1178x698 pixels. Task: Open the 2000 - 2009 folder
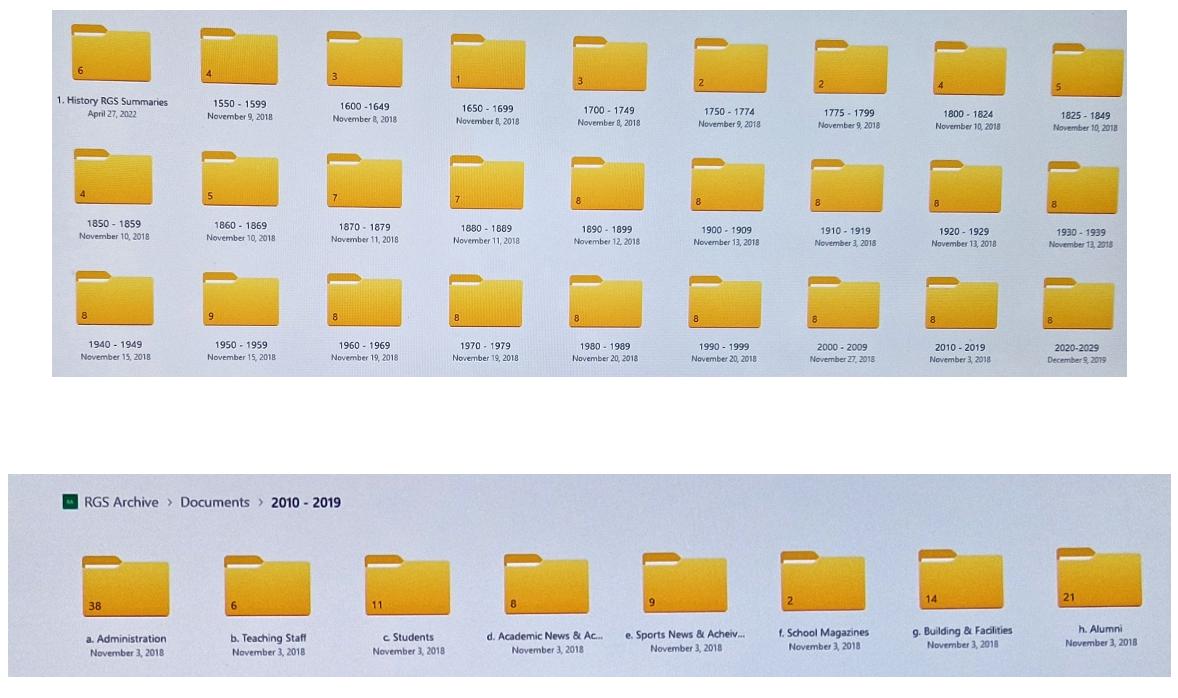(843, 303)
